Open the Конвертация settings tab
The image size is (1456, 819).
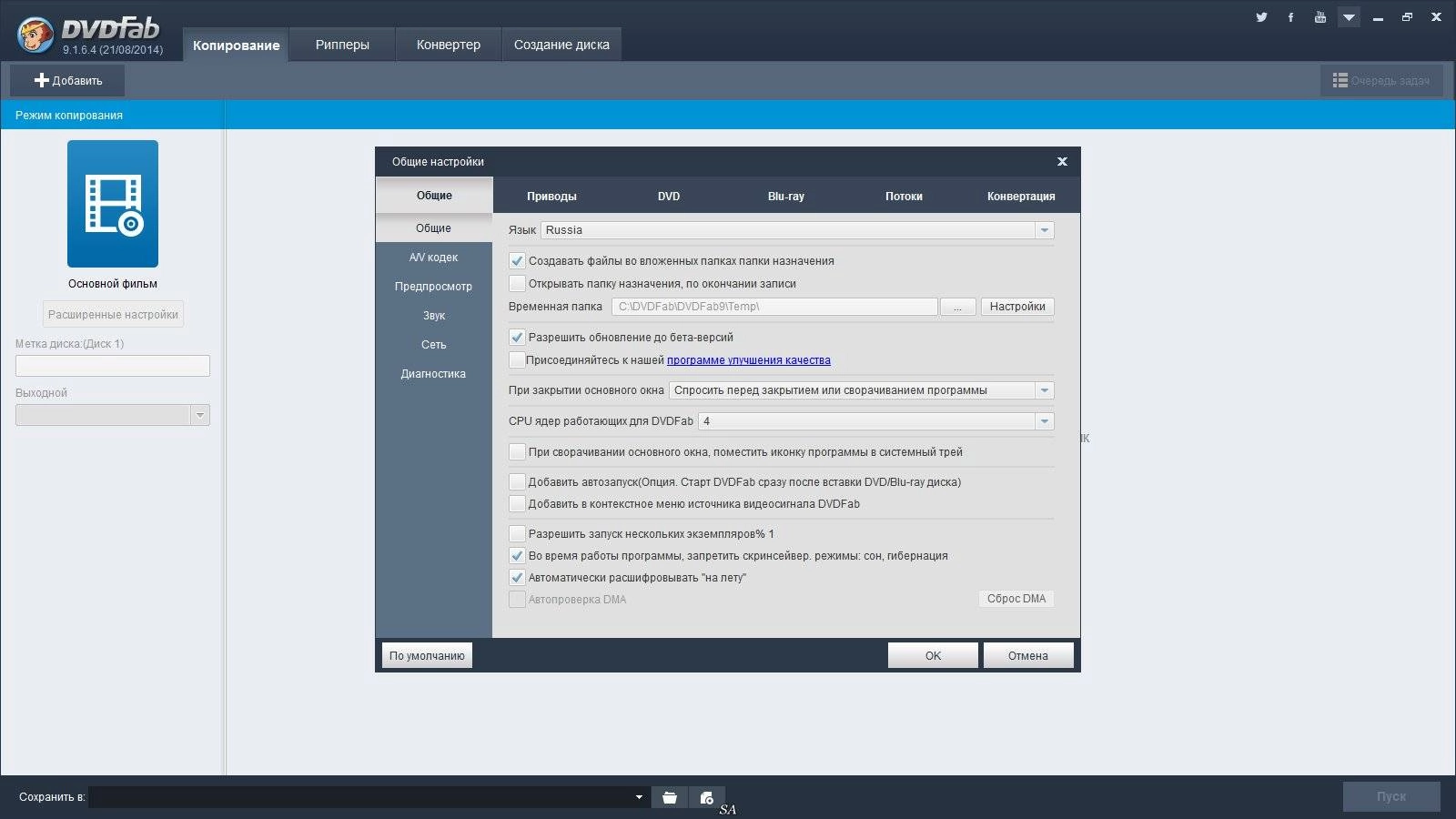pyautogui.click(x=1021, y=196)
